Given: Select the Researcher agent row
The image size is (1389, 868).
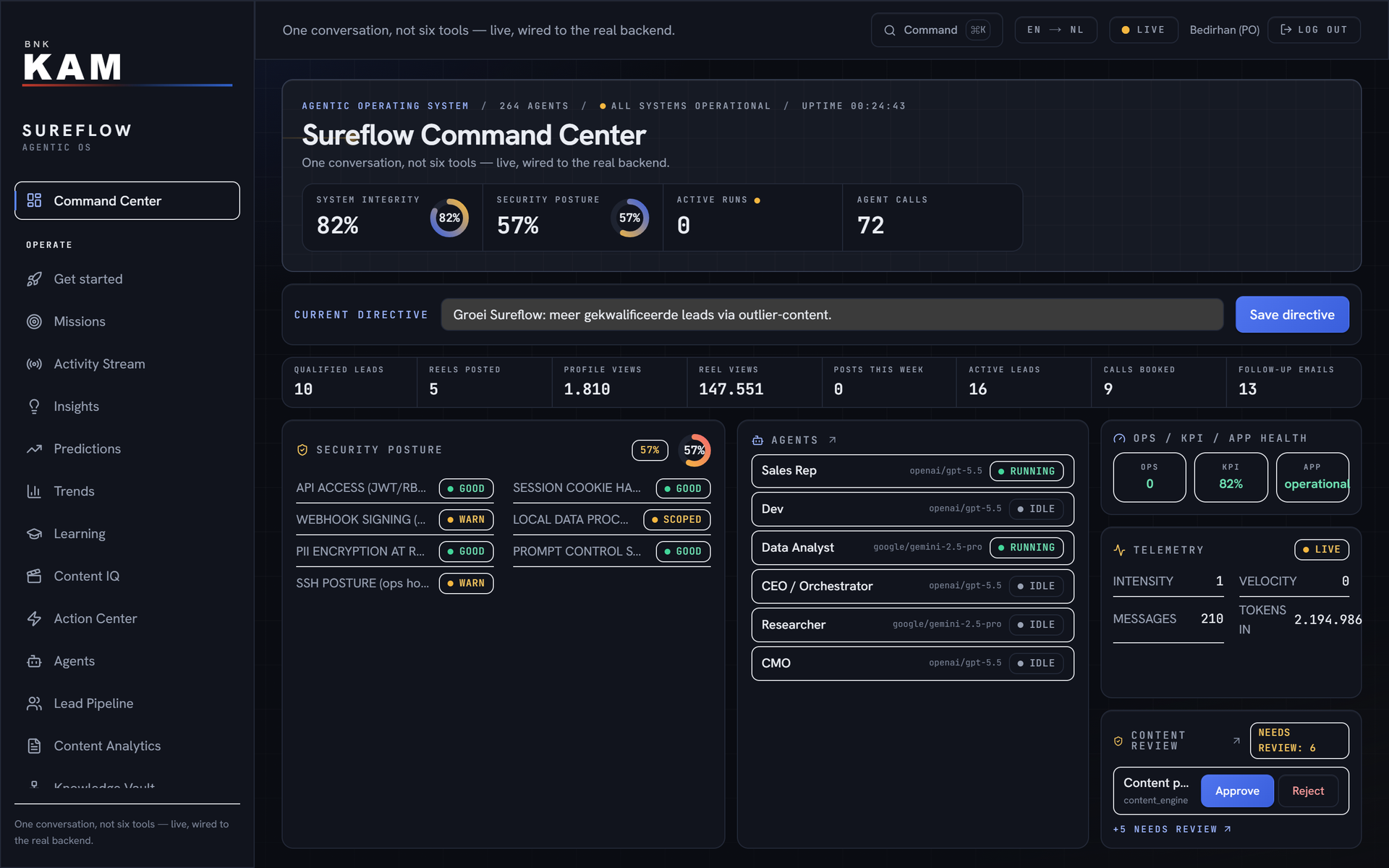Looking at the screenshot, I should click(x=913, y=625).
